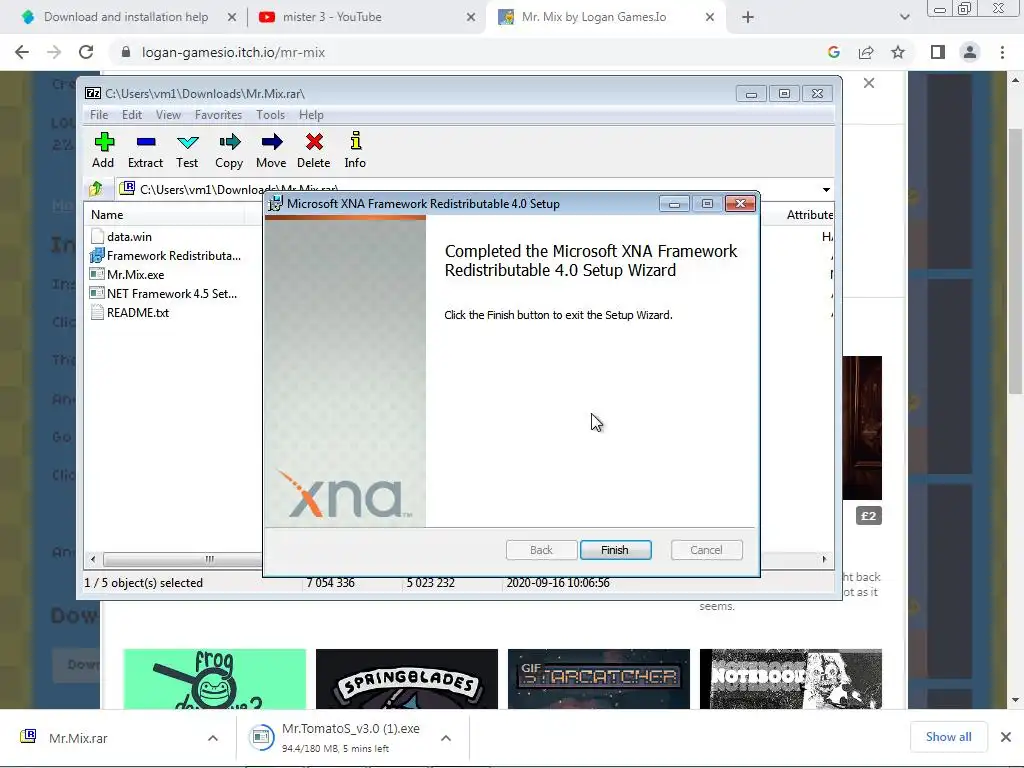Viewport: 1024px width, 768px height.
Task: Open a new browser tab
Action: pyautogui.click(x=748, y=17)
